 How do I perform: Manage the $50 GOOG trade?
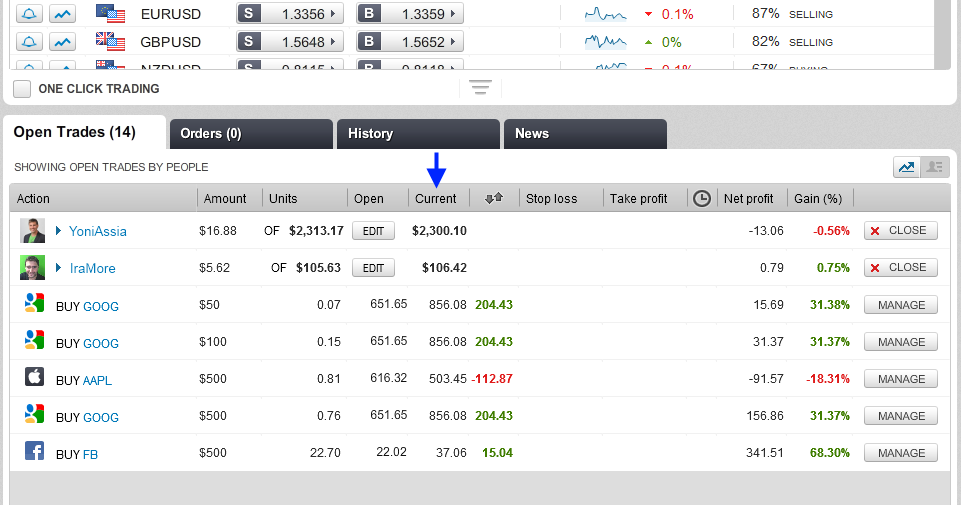(901, 305)
